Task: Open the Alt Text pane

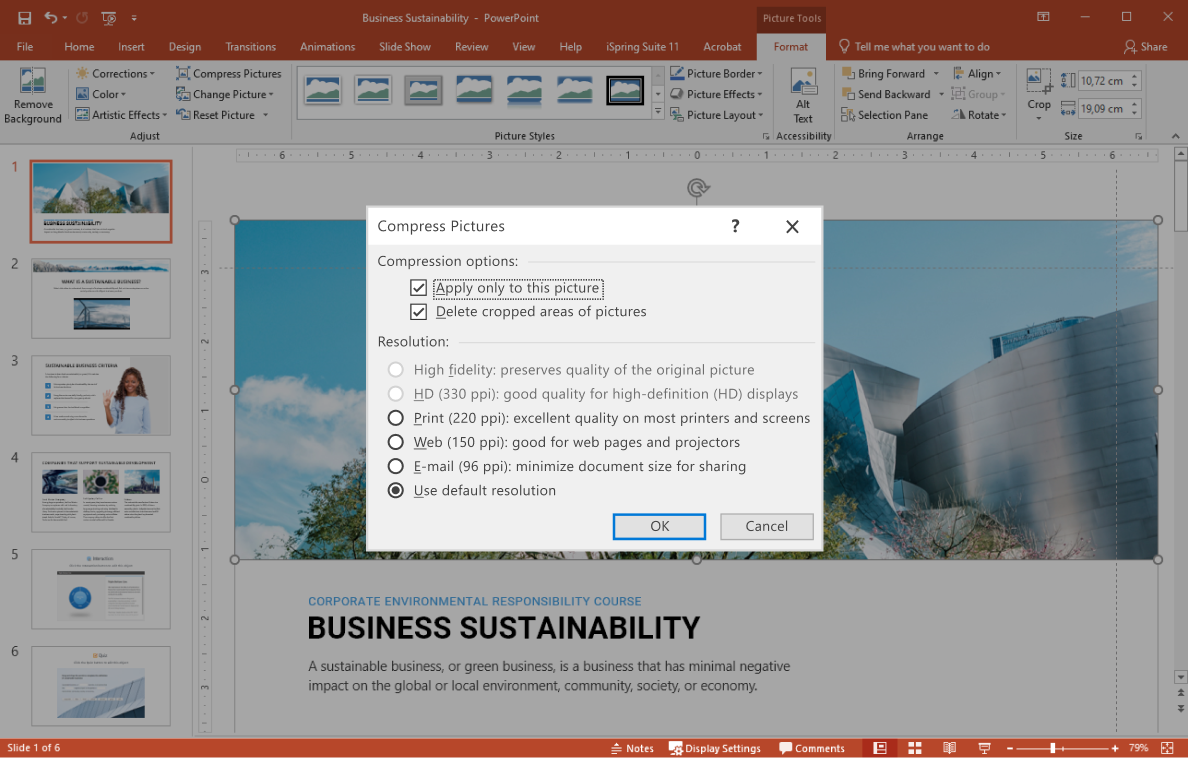Action: click(803, 96)
